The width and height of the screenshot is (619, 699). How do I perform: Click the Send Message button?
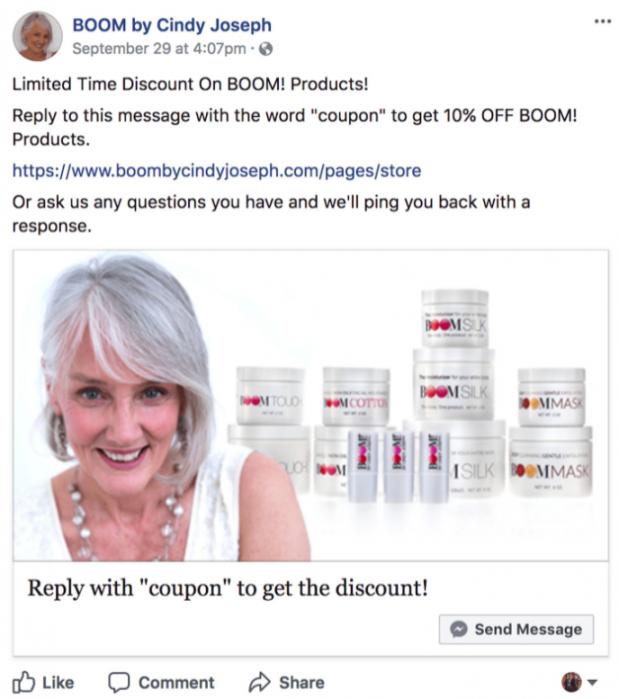(x=516, y=629)
